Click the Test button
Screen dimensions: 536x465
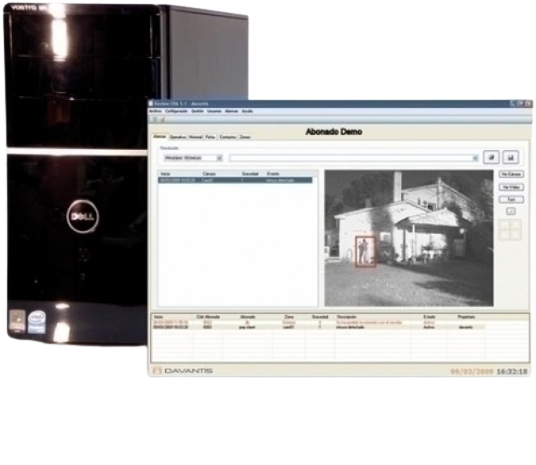tap(511, 199)
